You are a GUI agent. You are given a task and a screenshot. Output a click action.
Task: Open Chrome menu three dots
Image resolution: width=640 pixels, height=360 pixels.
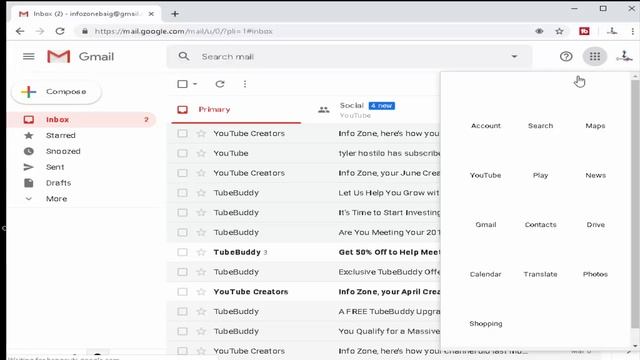[x=632, y=31]
